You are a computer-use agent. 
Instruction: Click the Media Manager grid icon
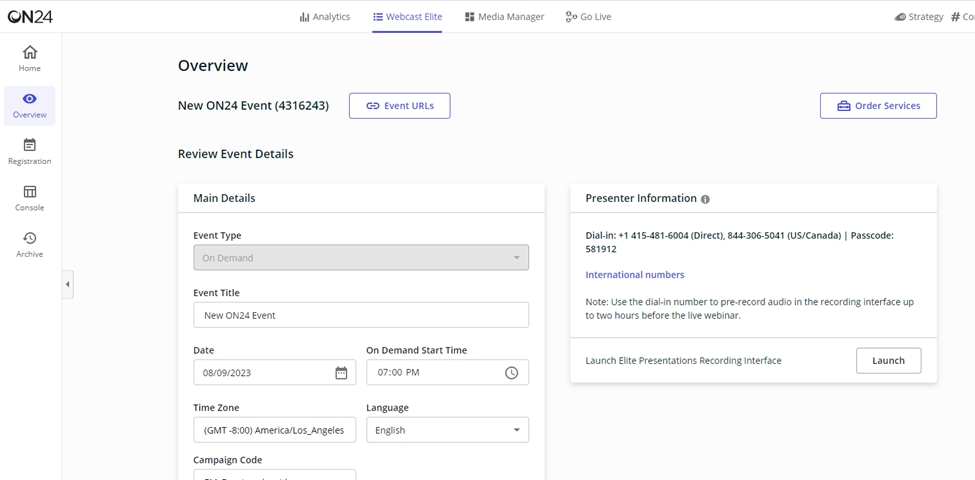coord(469,17)
